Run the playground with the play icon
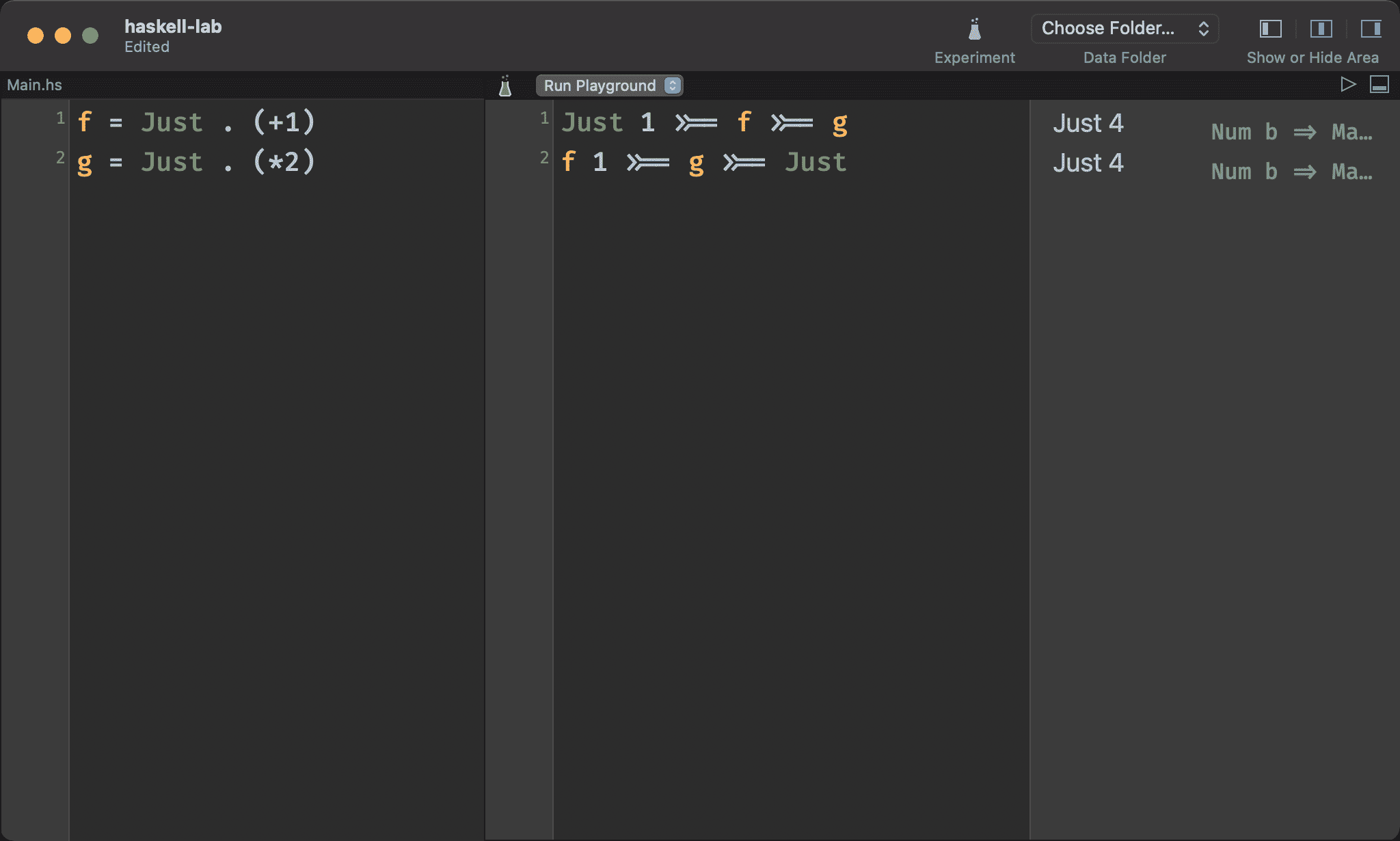This screenshot has height=841, width=1400. click(x=1348, y=84)
